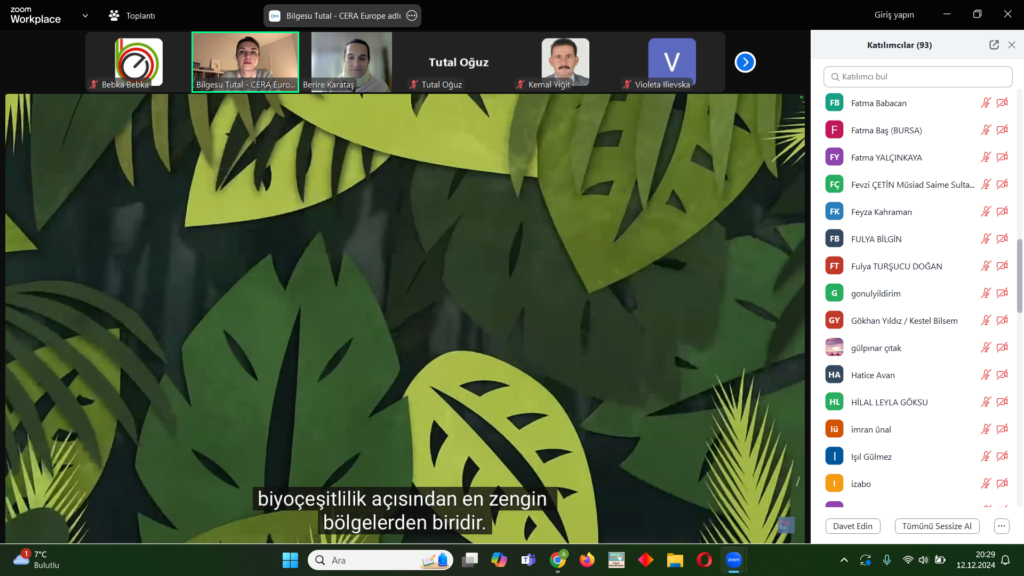Image resolution: width=1024 pixels, height=576 pixels.
Task: Click the muted microphone icon for Fatma Babacan
Action: 986,103
